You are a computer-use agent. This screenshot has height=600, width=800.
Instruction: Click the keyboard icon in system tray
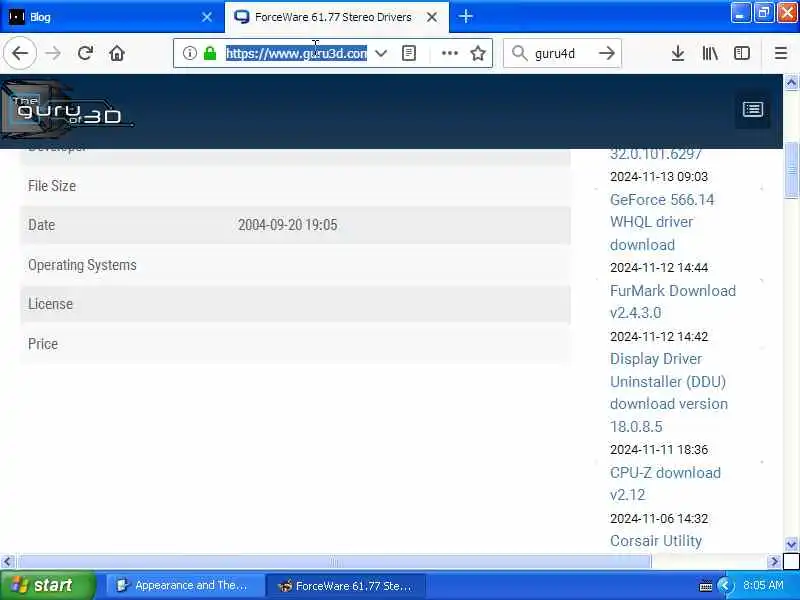[x=706, y=586]
